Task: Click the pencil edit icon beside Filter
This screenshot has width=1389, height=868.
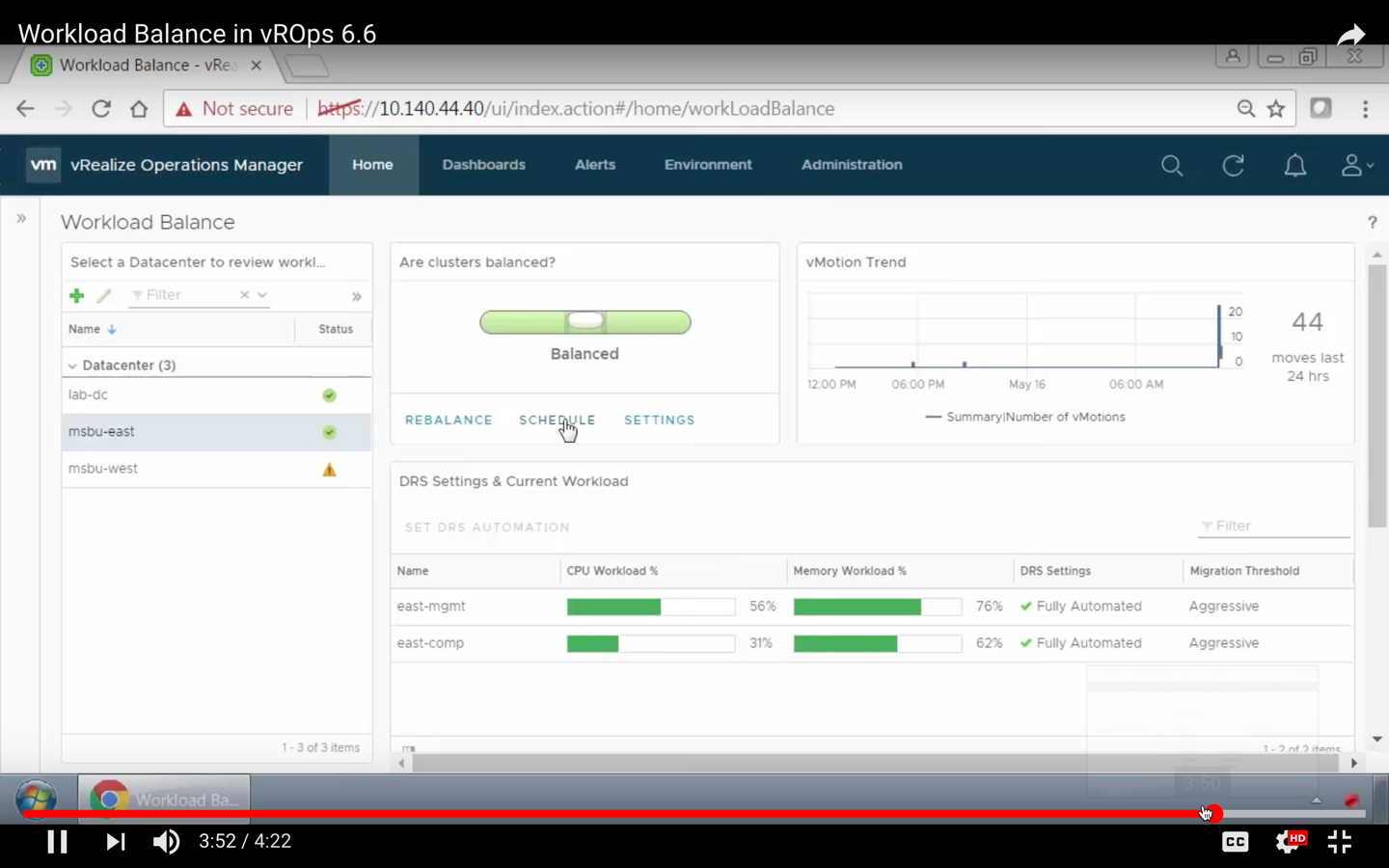Action: [x=104, y=296]
